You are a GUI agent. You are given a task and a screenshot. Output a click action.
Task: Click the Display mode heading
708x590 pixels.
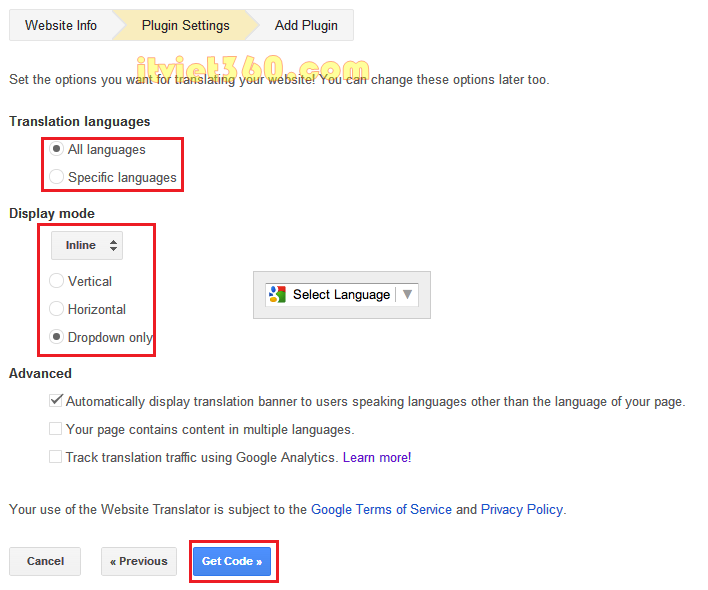click(52, 213)
